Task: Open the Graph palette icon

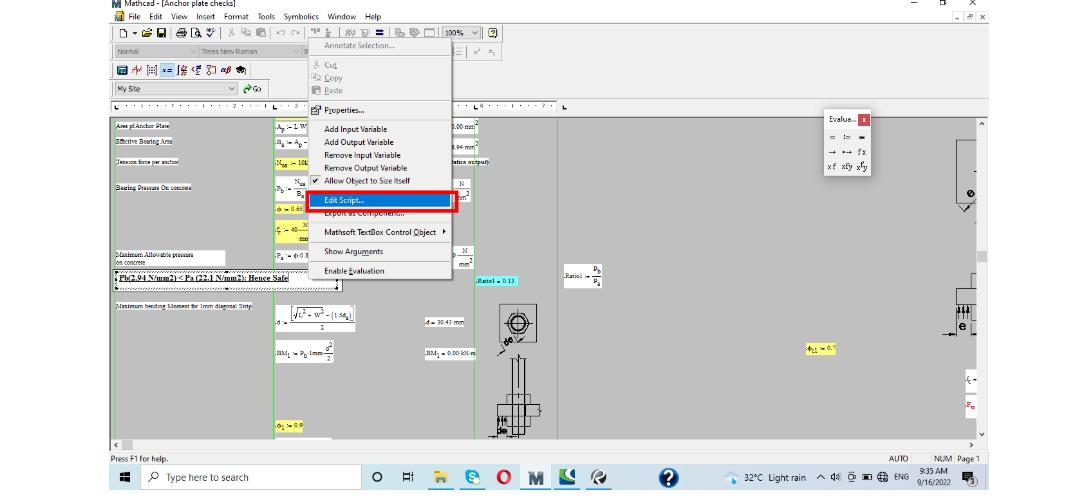Action: click(137, 71)
